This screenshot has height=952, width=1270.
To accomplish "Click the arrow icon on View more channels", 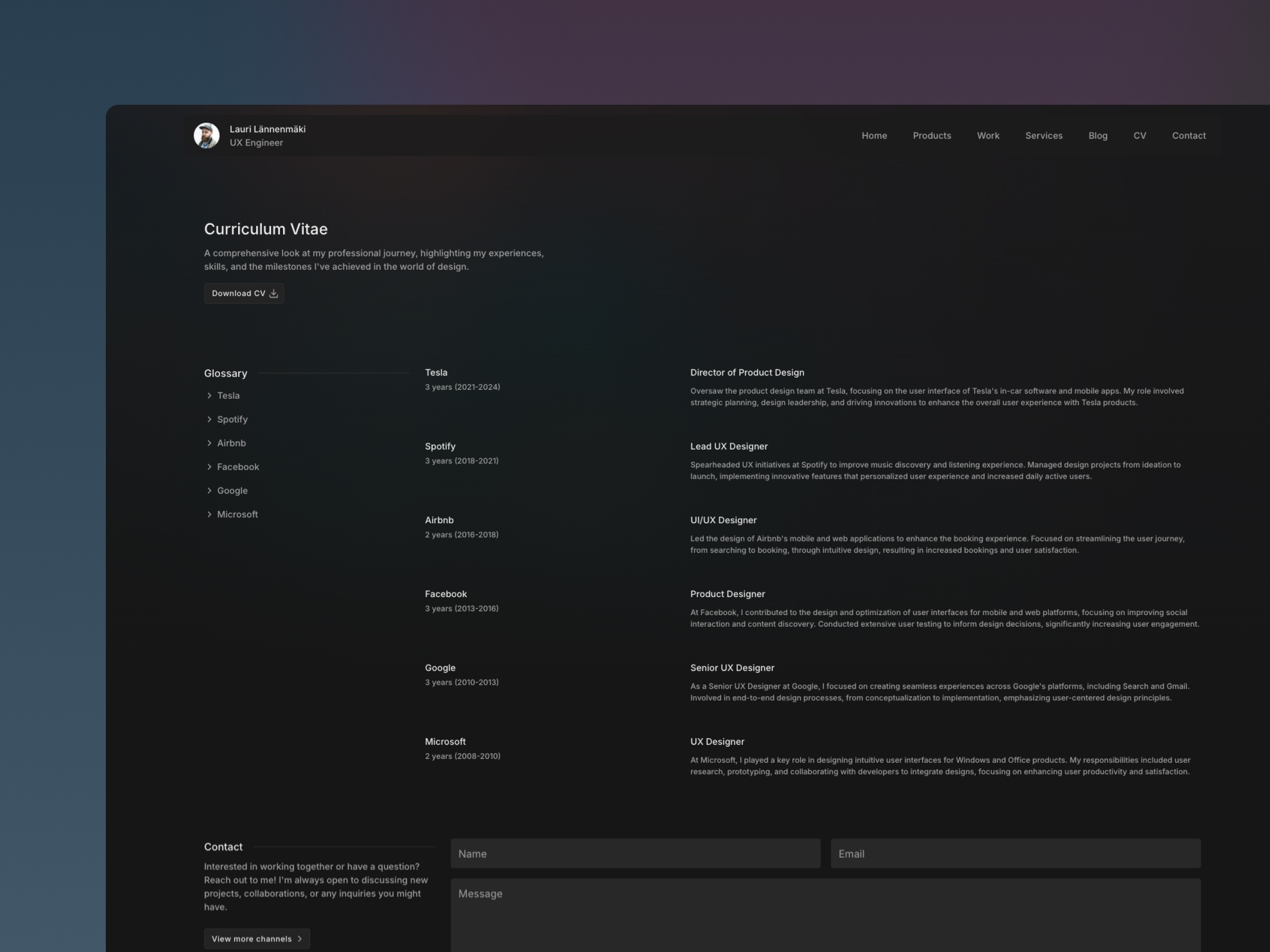I will coord(300,939).
